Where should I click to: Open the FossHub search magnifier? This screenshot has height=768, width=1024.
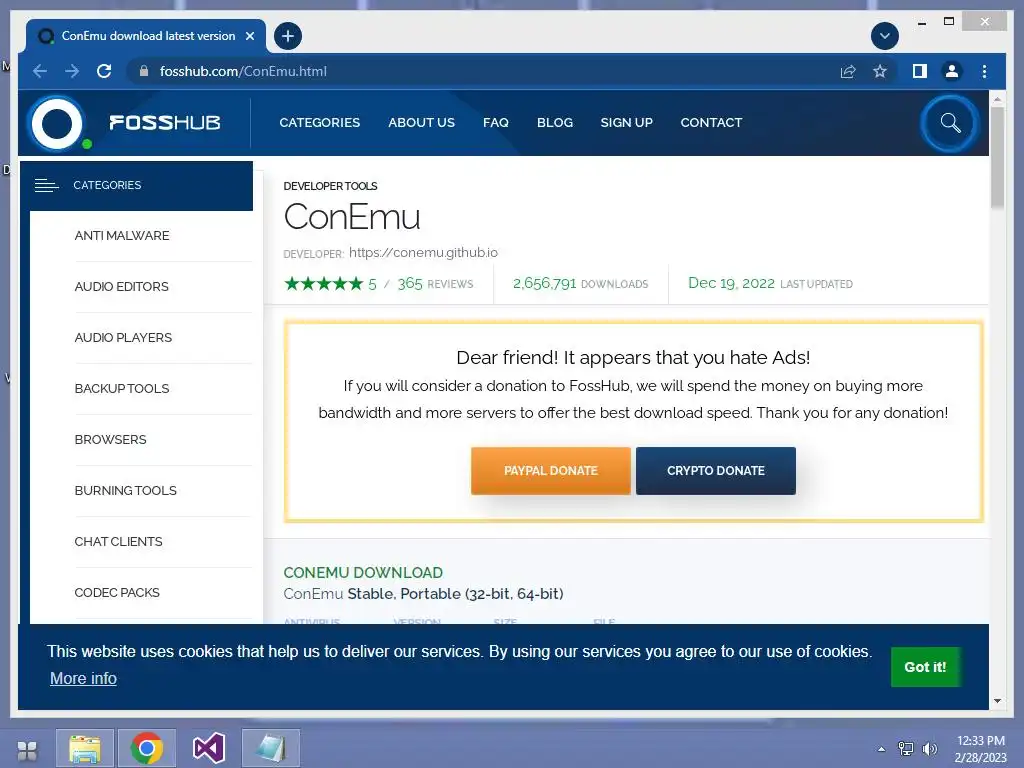(950, 123)
